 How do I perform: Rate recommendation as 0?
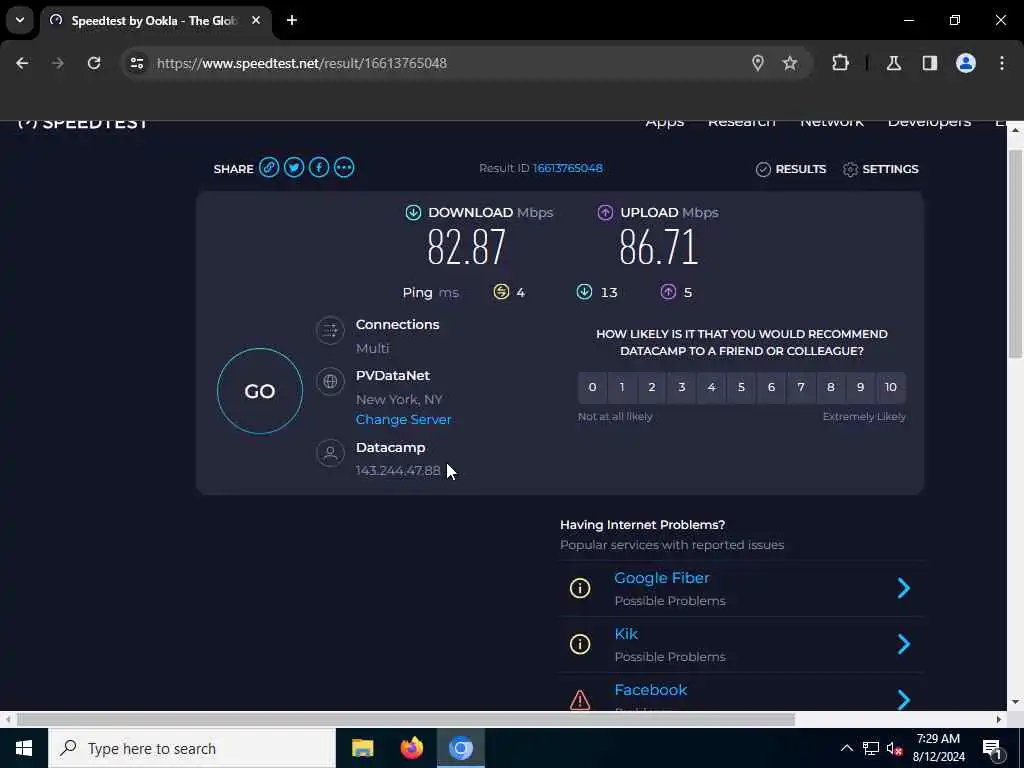pos(592,387)
